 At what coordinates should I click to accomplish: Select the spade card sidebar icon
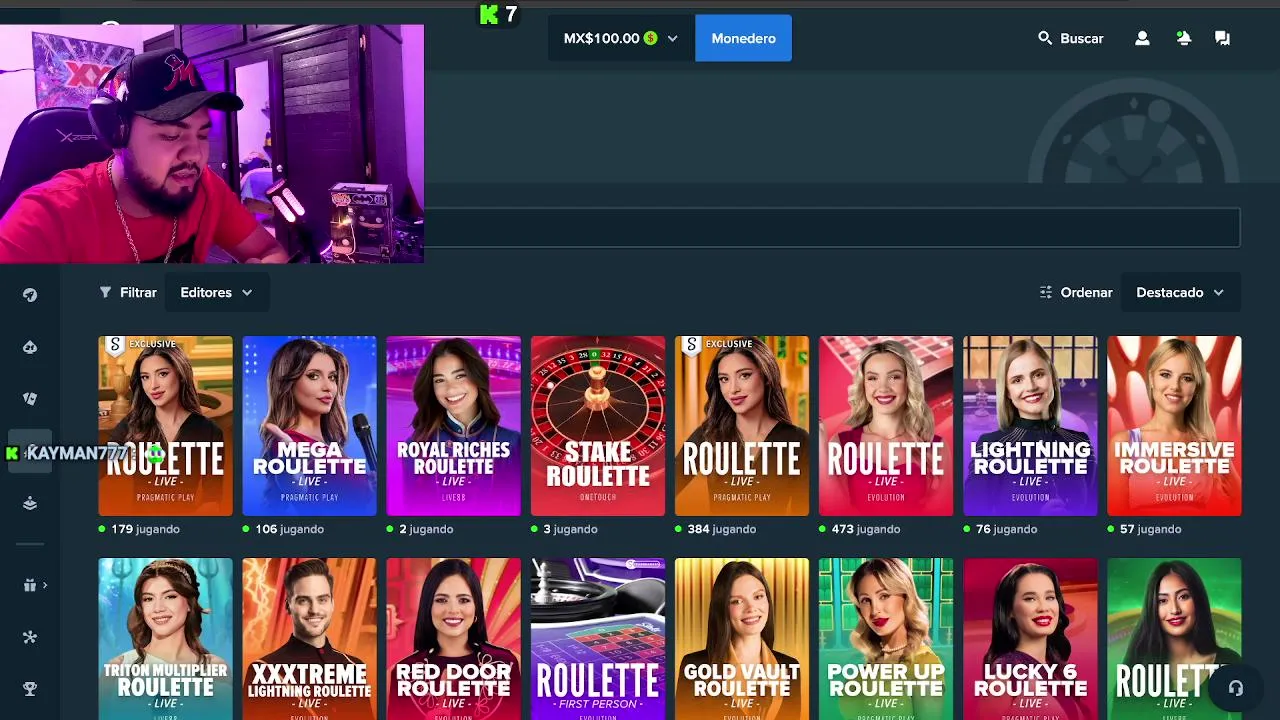point(30,347)
